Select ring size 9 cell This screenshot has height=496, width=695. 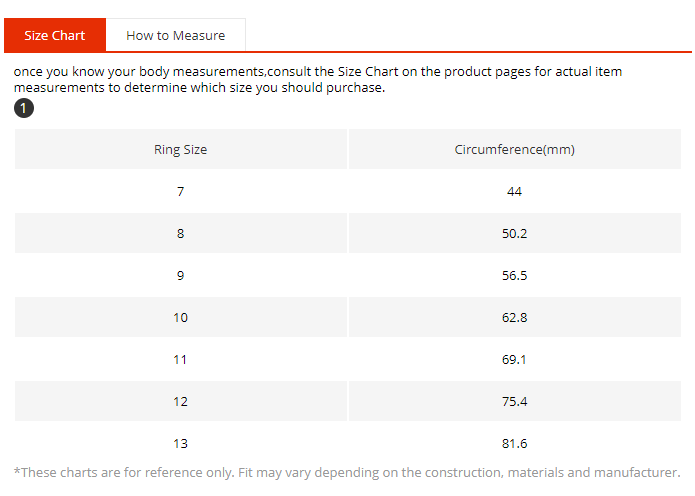pyautogui.click(x=180, y=275)
